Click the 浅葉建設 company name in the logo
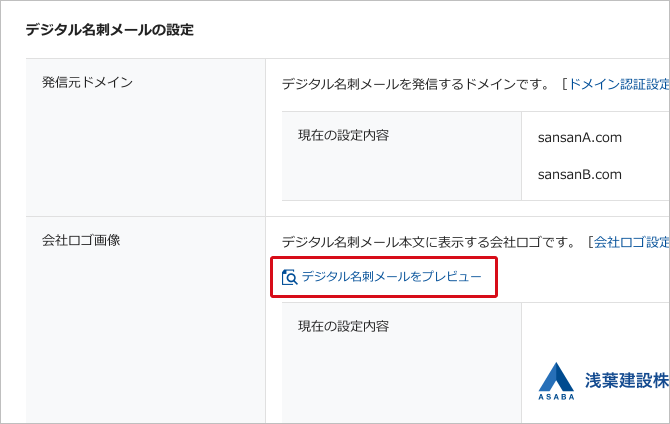The image size is (670, 424). click(626, 379)
